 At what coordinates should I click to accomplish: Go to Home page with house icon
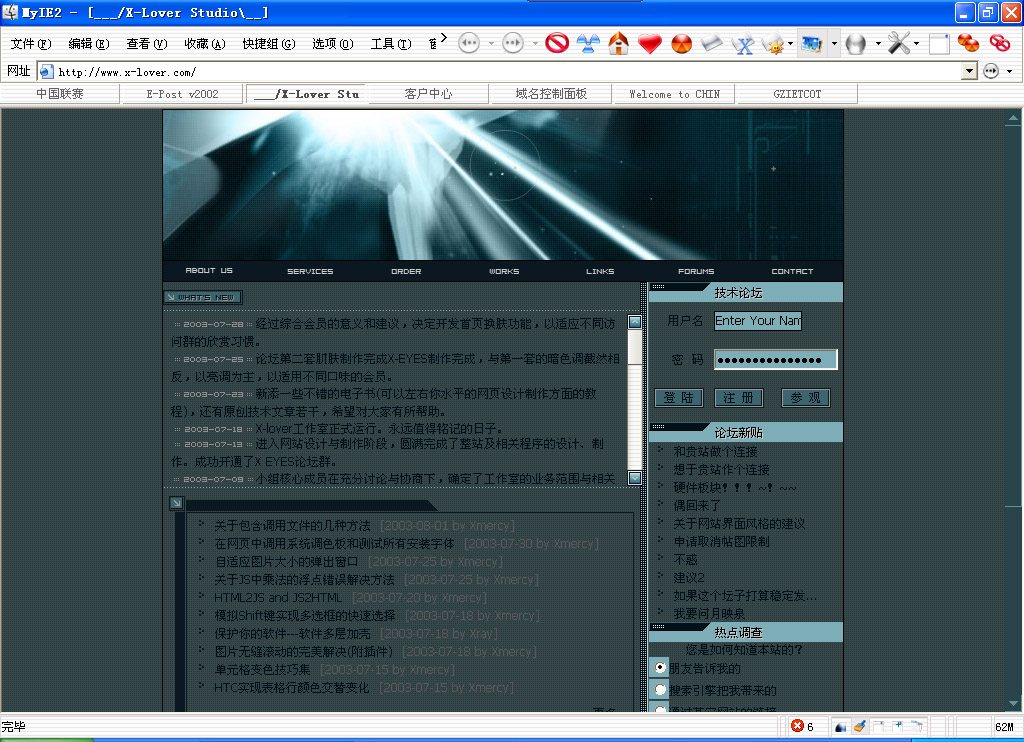(618, 44)
